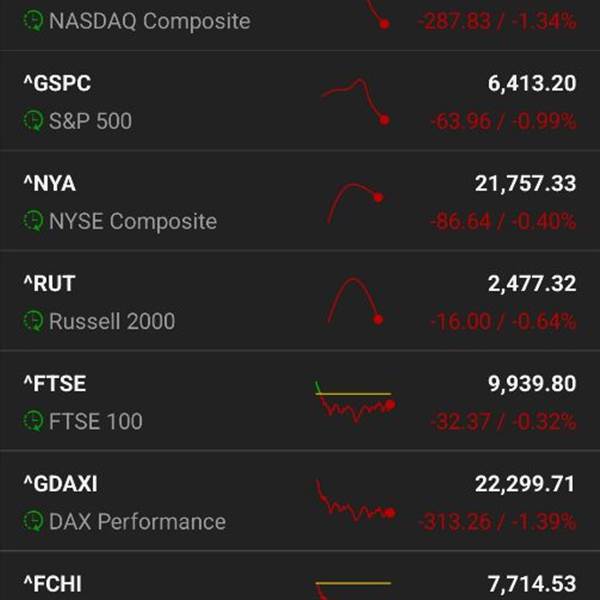The image size is (600, 600).
Task: Open the ^GDAXI ticker entry
Action: [60, 484]
